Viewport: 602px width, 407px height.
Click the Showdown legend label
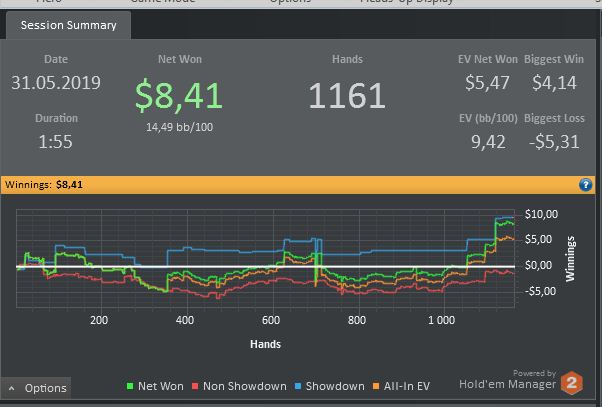(x=335, y=386)
